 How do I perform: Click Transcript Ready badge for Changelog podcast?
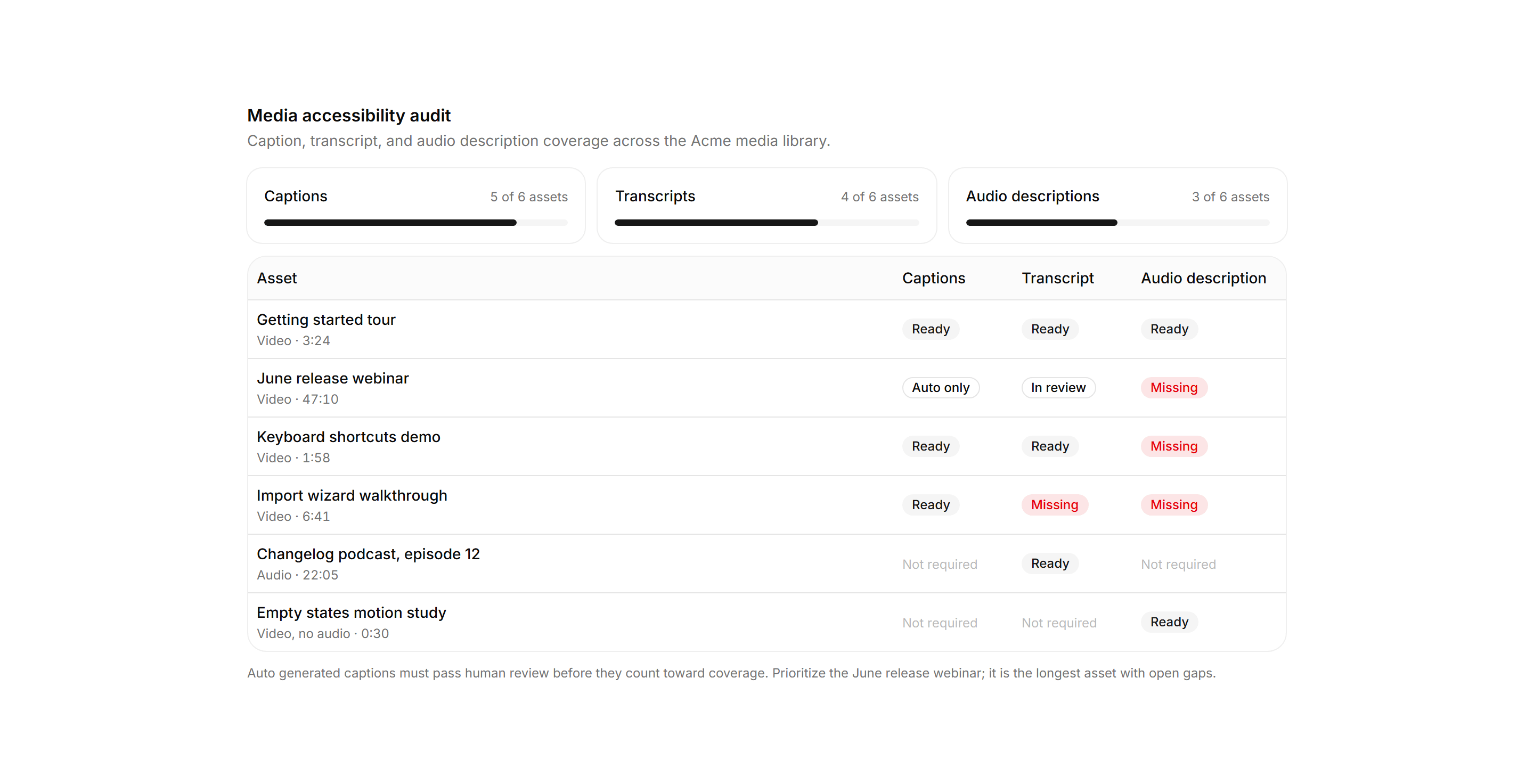(1050, 563)
